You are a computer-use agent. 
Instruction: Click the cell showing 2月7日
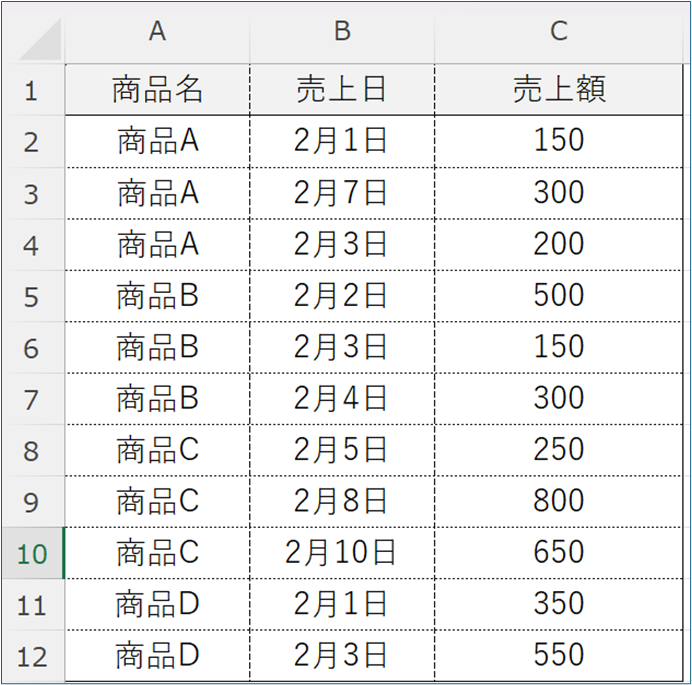coord(342,193)
